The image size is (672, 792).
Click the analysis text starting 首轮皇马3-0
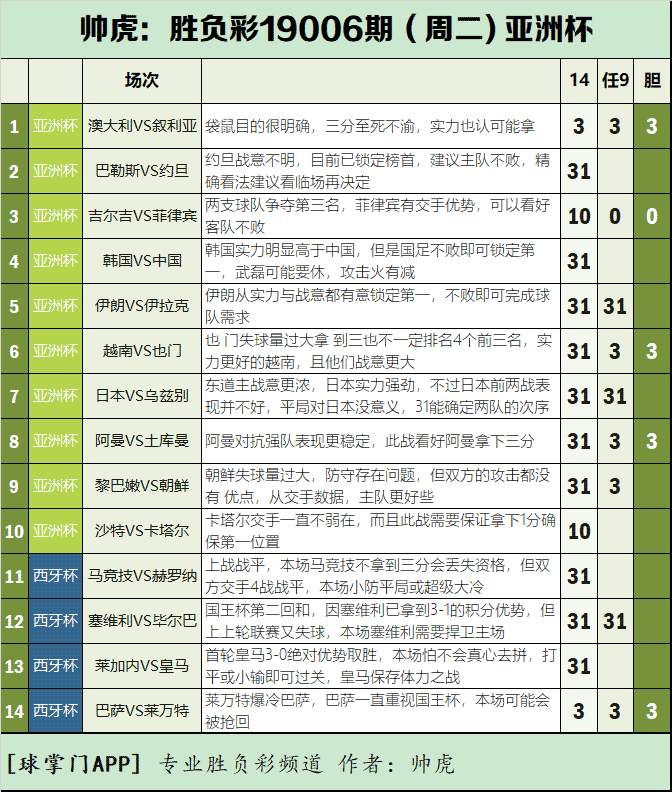point(380,666)
